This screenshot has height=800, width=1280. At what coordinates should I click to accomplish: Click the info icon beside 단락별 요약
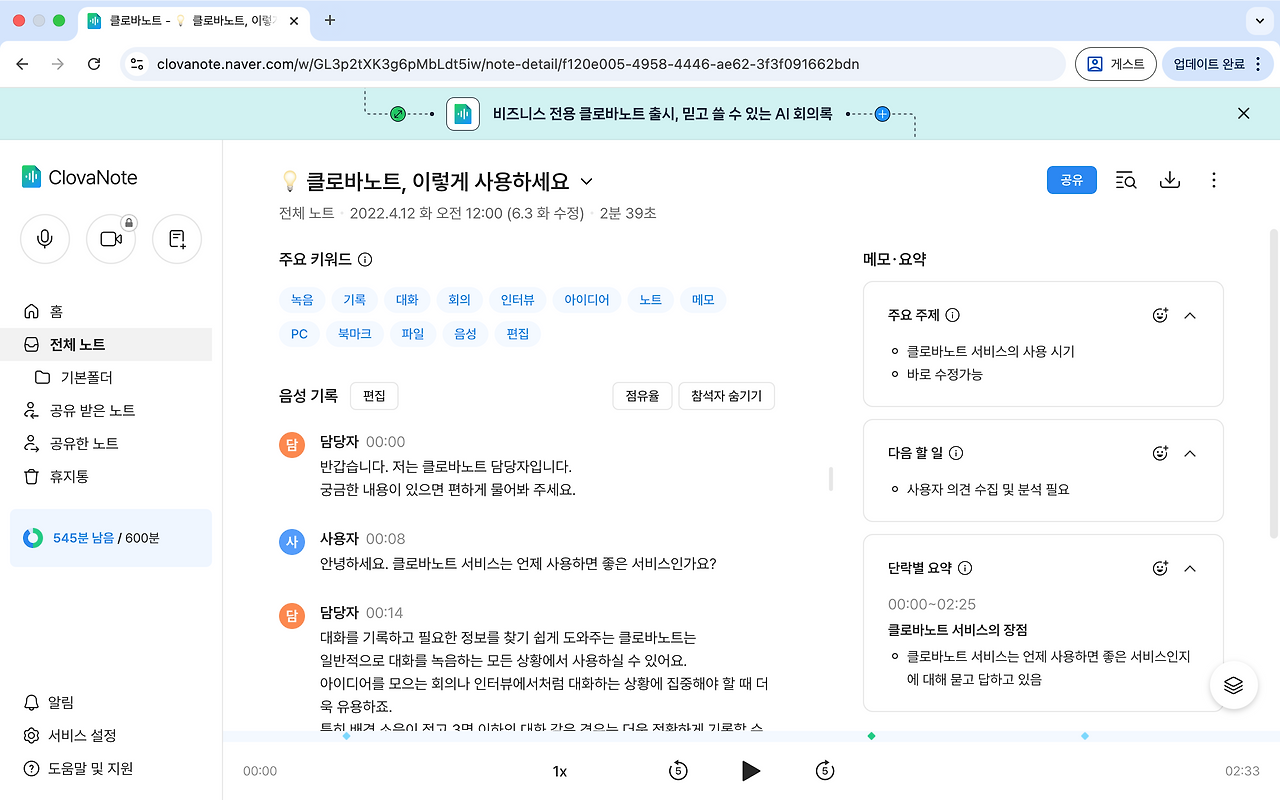coord(965,568)
